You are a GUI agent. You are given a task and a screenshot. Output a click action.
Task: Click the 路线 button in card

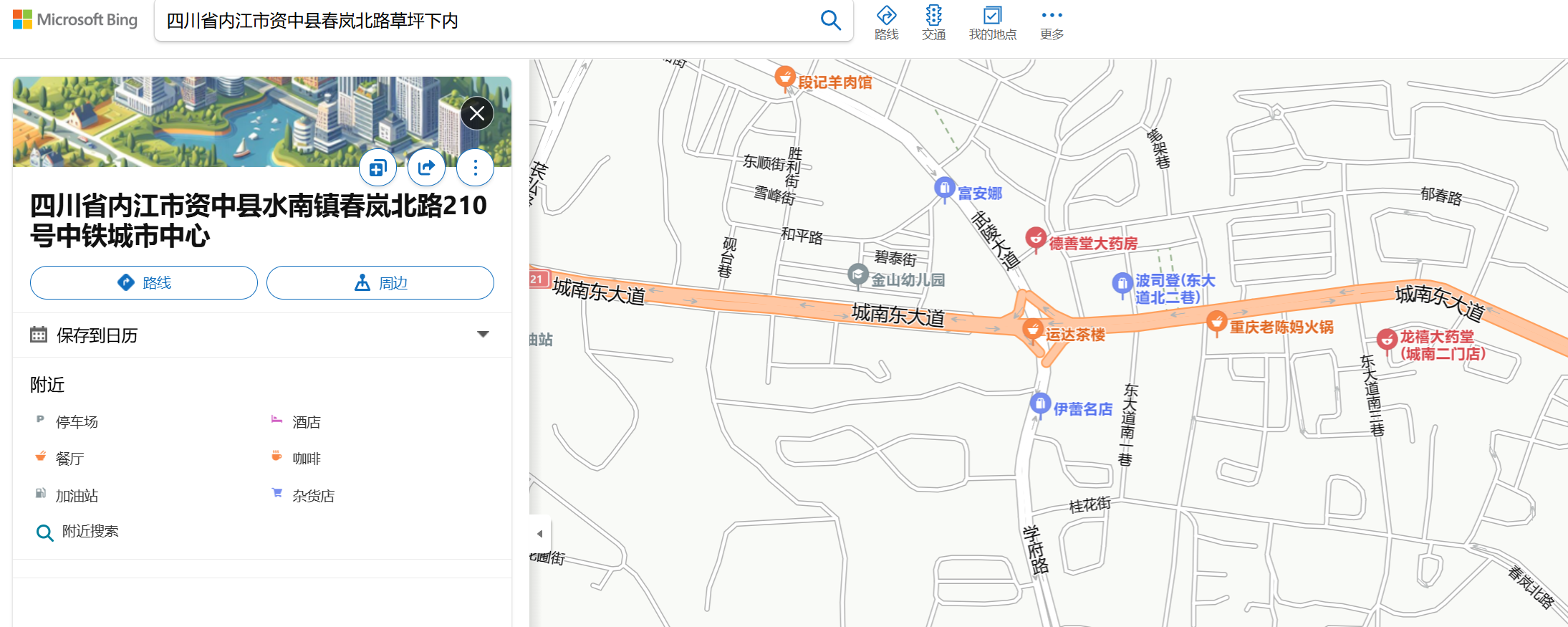click(x=144, y=282)
